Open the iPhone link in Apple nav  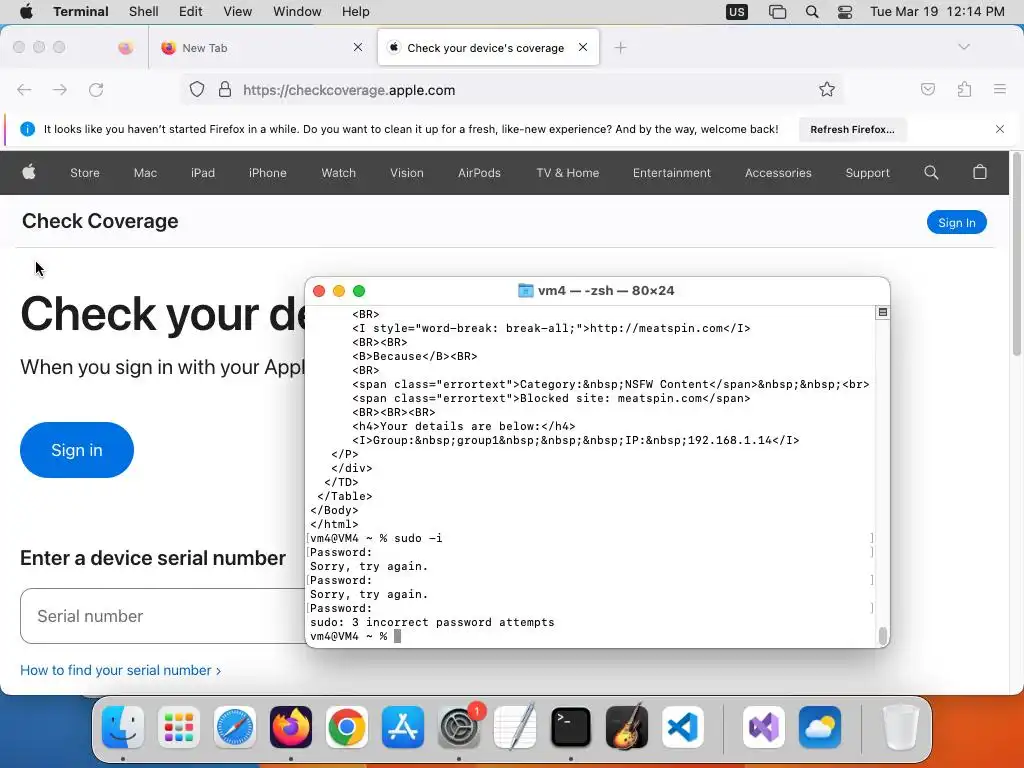(268, 173)
